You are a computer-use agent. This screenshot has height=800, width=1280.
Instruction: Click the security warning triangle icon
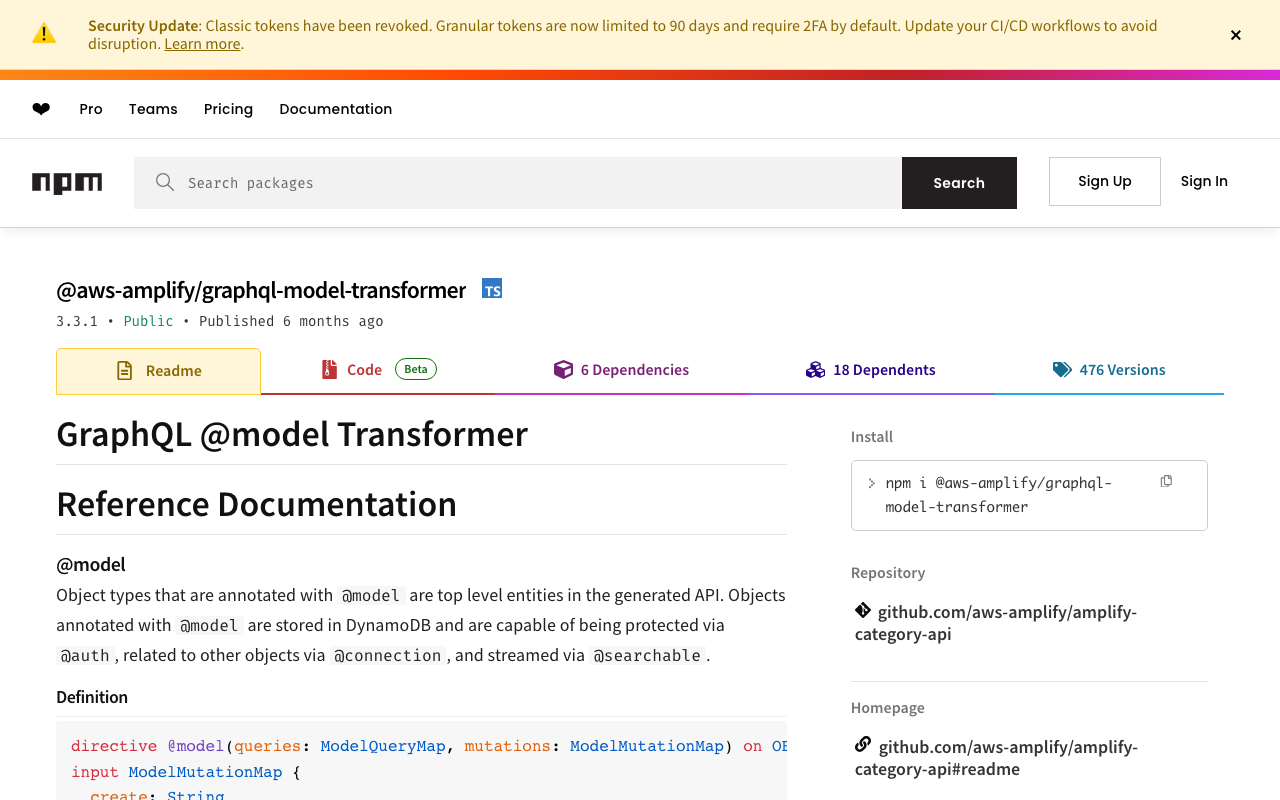coord(44,34)
